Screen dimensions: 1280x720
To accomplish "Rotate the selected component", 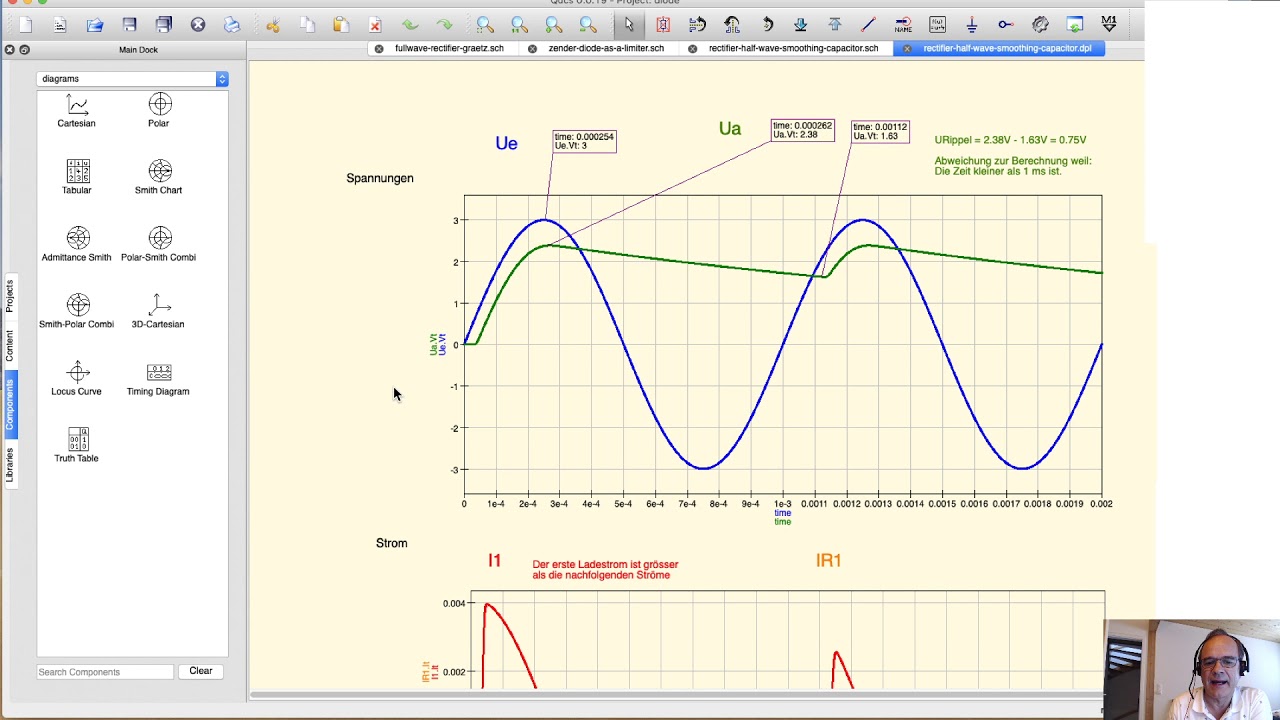I will pos(767,25).
